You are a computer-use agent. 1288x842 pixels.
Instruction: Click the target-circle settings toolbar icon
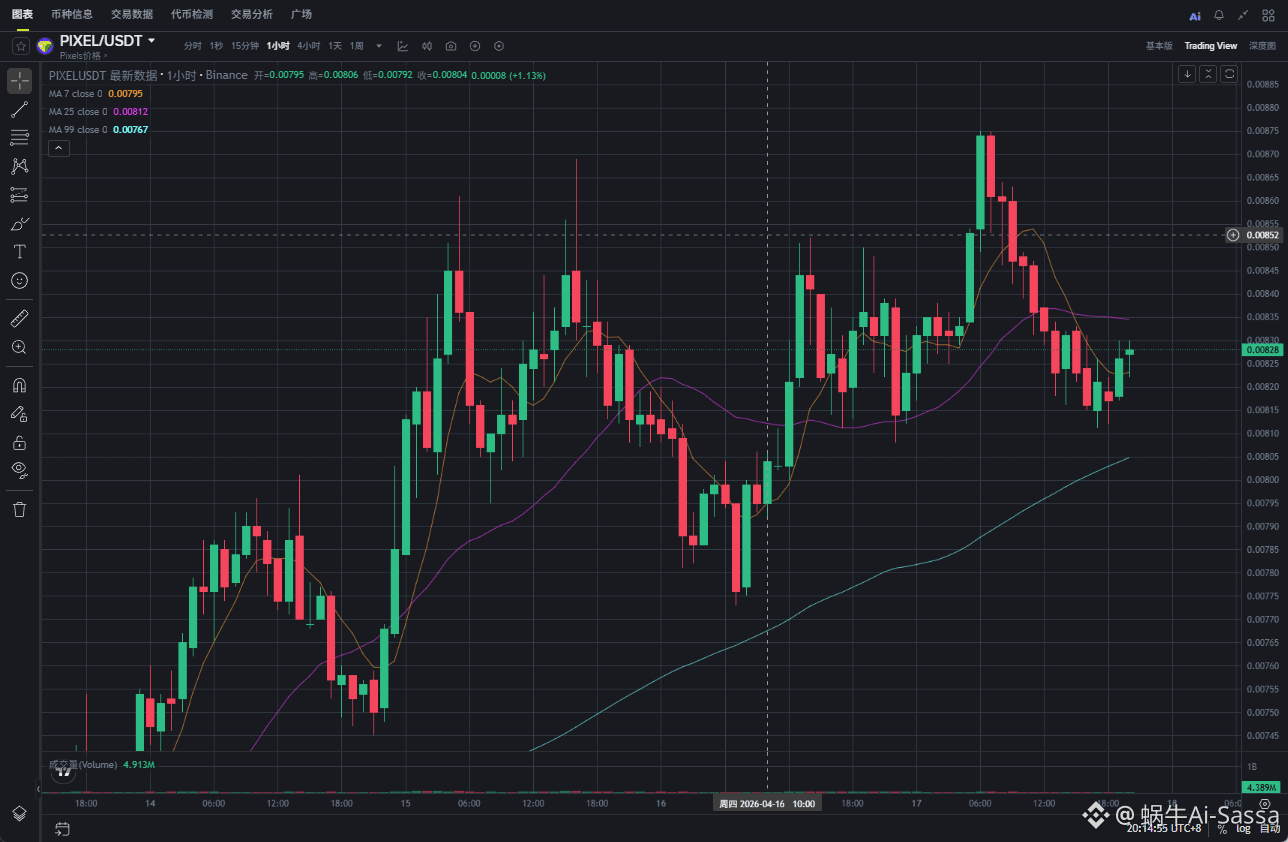click(499, 46)
